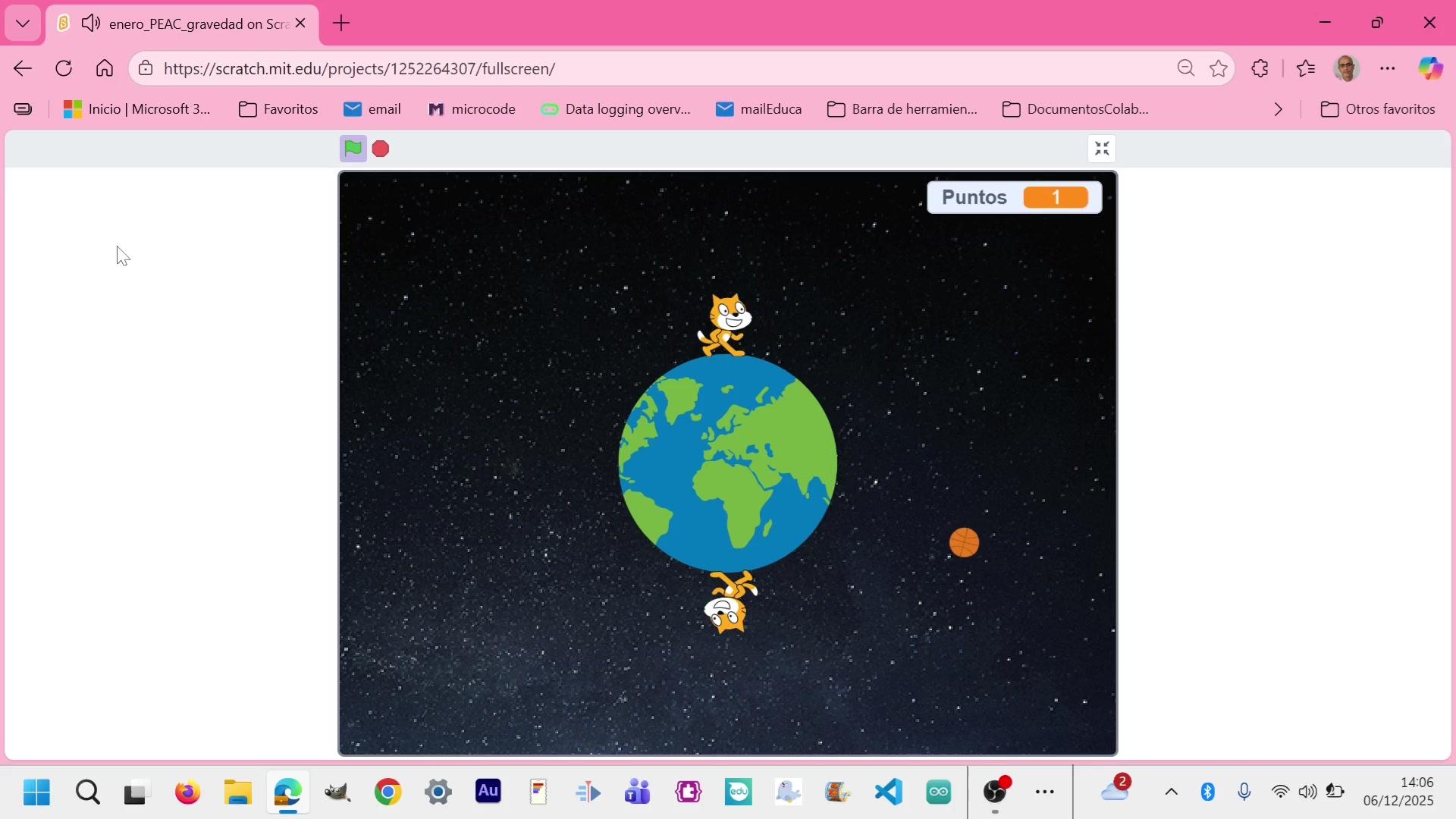
Task: Open Copilot from the toolbar
Action: point(1430,69)
